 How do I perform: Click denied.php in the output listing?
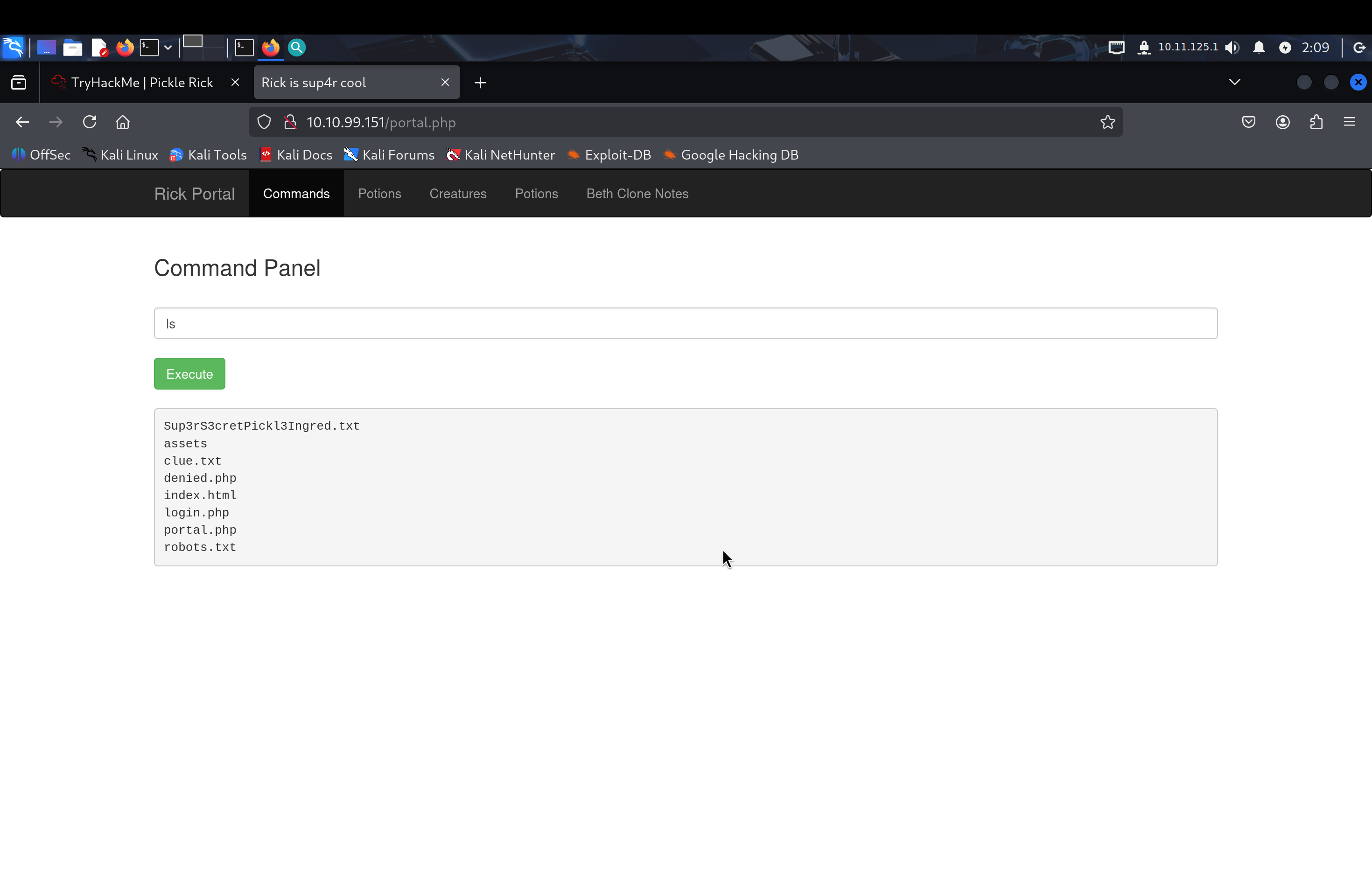tap(200, 478)
